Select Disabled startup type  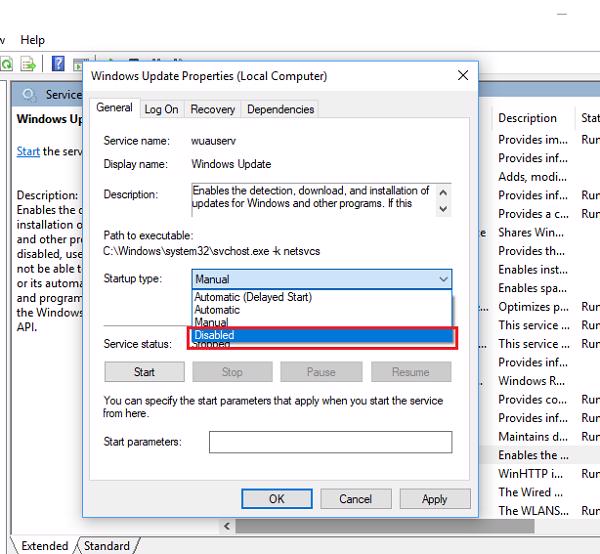[x=322, y=335]
